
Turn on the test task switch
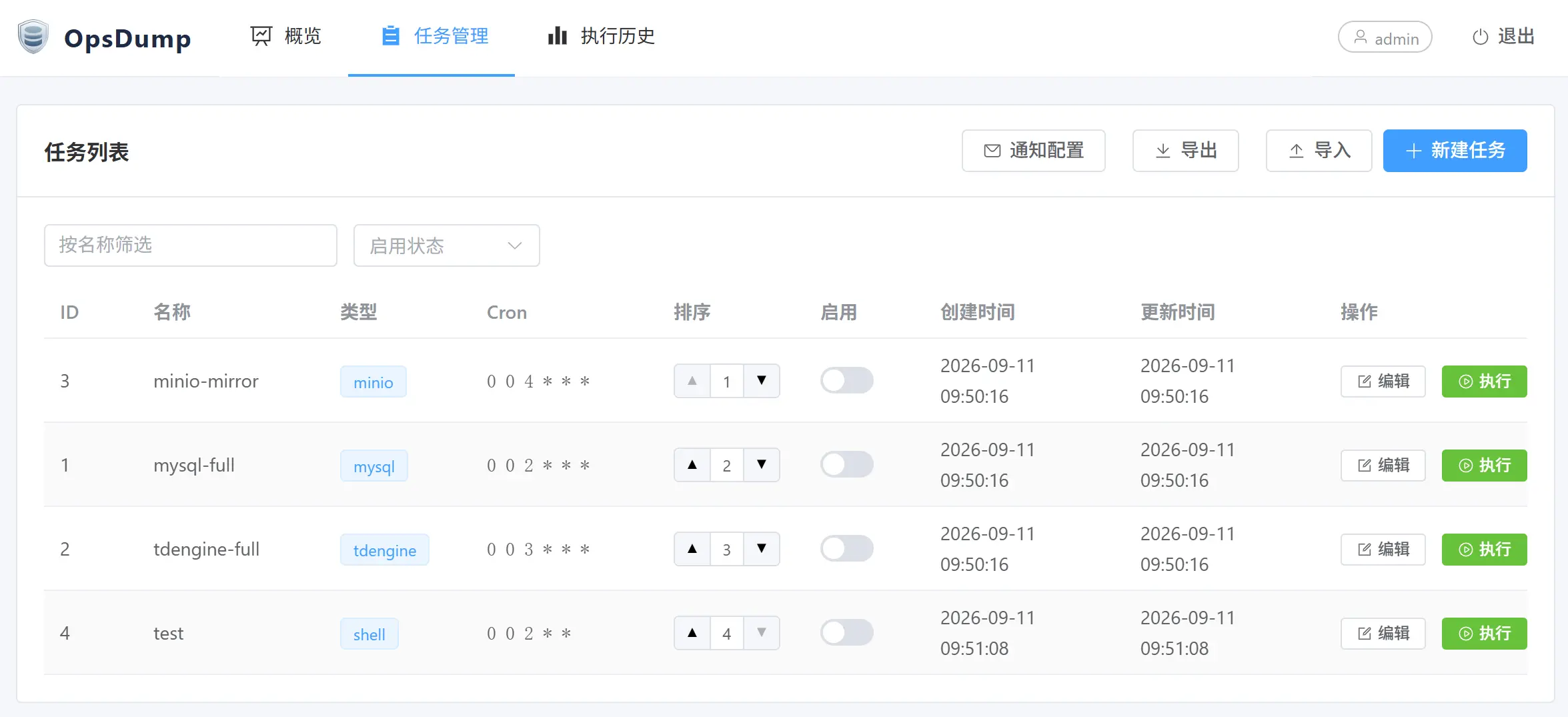coord(846,633)
